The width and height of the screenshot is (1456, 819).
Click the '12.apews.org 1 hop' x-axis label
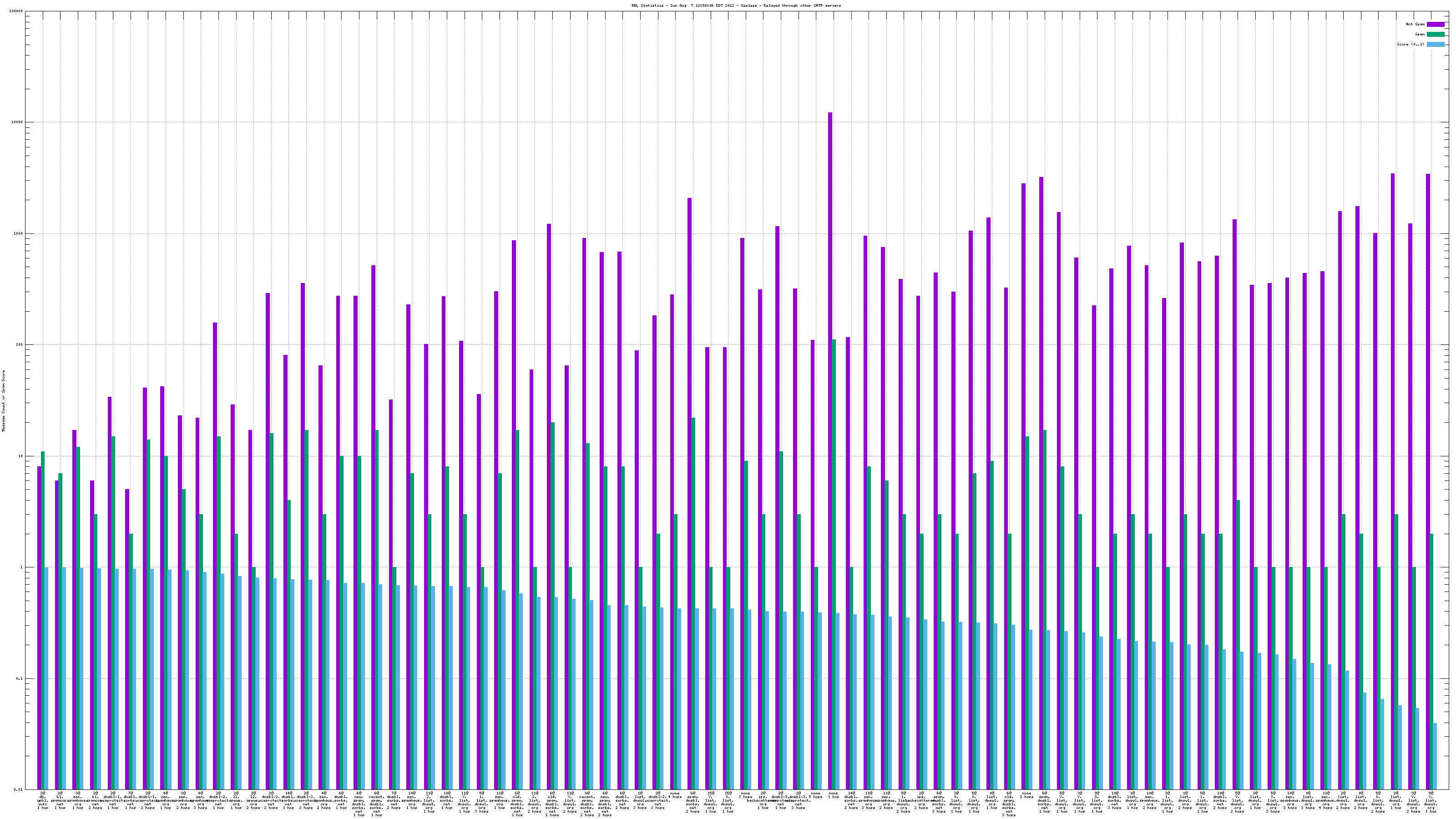(x=236, y=800)
